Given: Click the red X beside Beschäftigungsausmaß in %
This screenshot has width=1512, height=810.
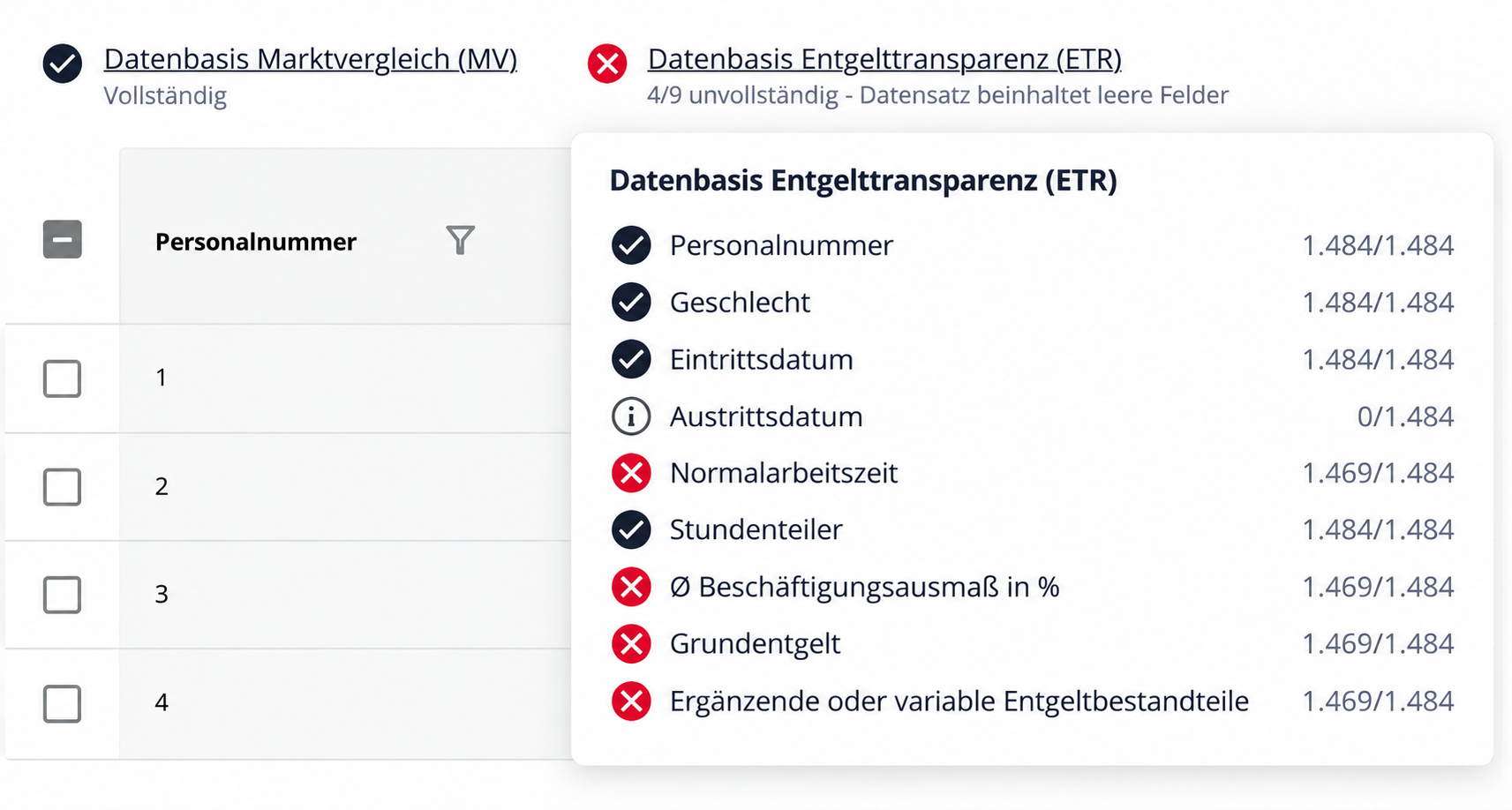Looking at the screenshot, I should click(631, 587).
